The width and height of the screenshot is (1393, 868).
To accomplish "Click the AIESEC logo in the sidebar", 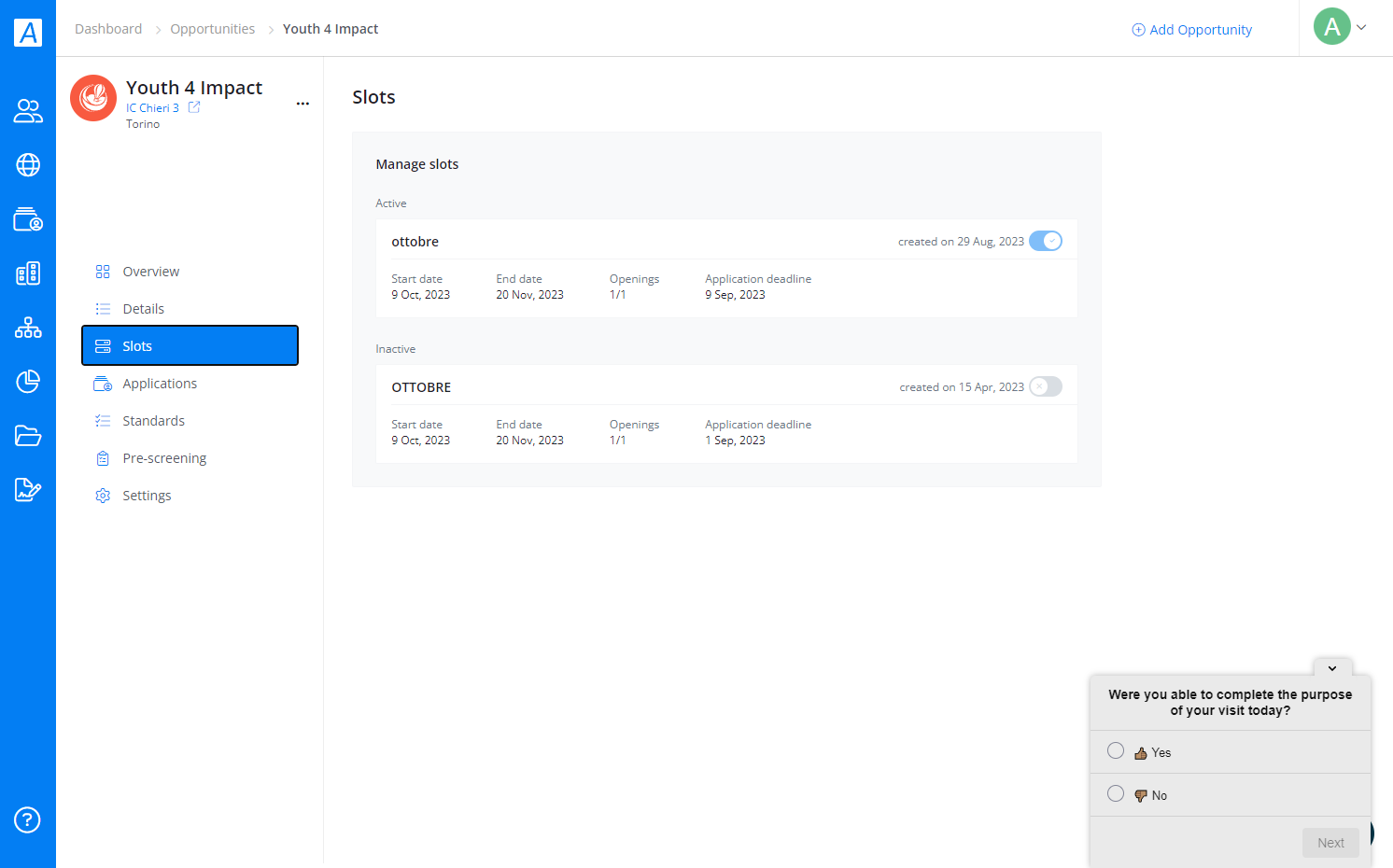I will tap(28, 33).
